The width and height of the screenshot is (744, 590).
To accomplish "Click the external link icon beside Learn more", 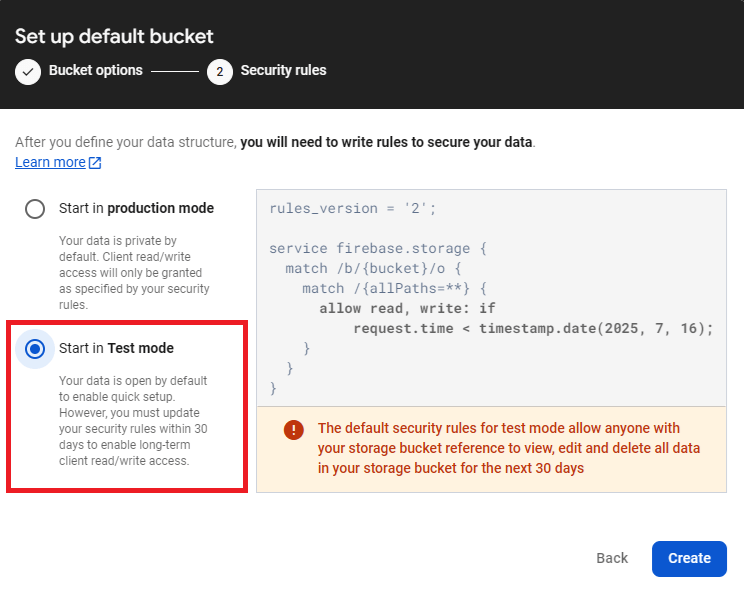I will point(95,163).
